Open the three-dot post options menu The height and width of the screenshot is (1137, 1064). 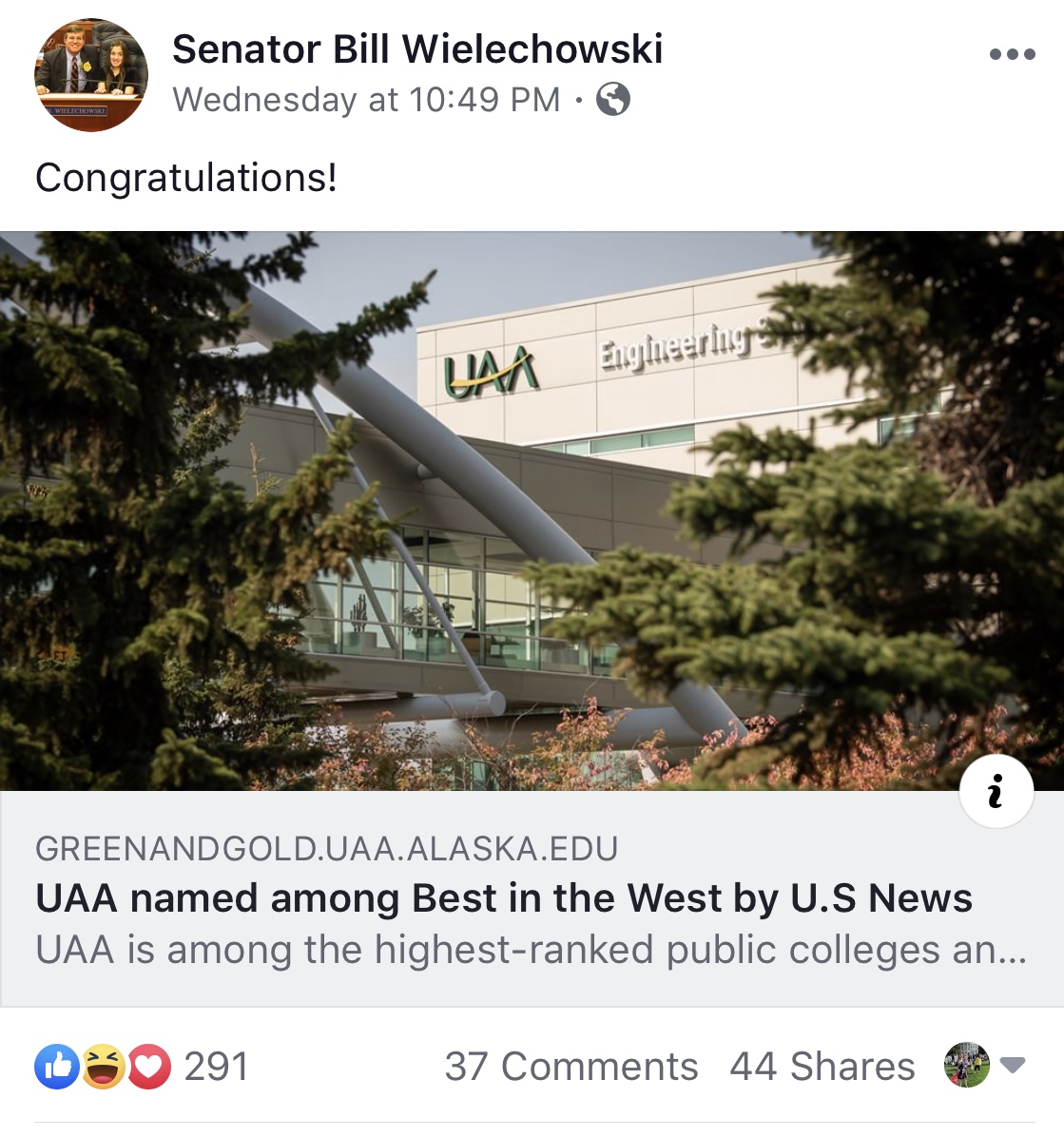pos(1012,53)
